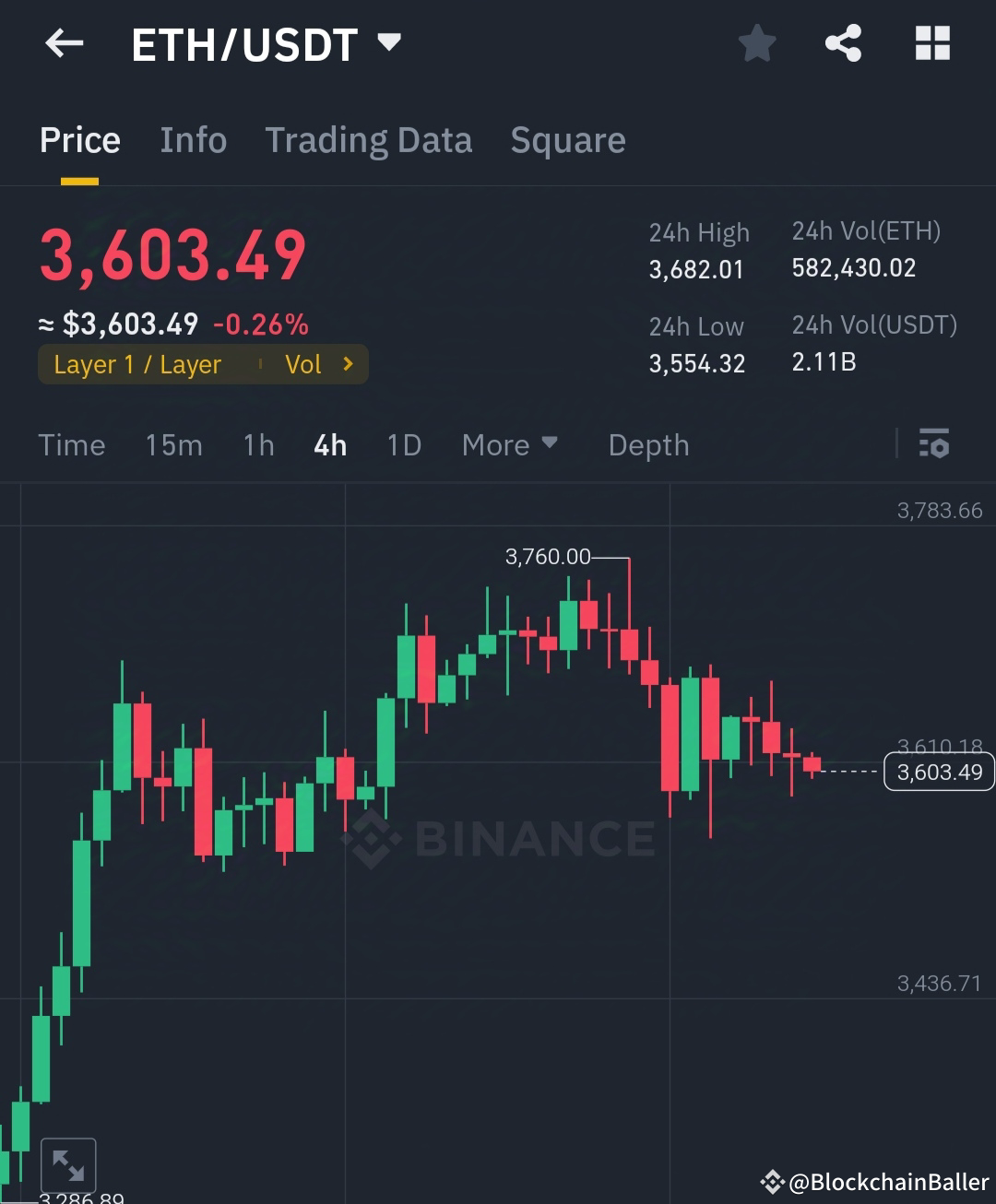Open chart indicator settings icon near Depth

[x=935, y=445]
